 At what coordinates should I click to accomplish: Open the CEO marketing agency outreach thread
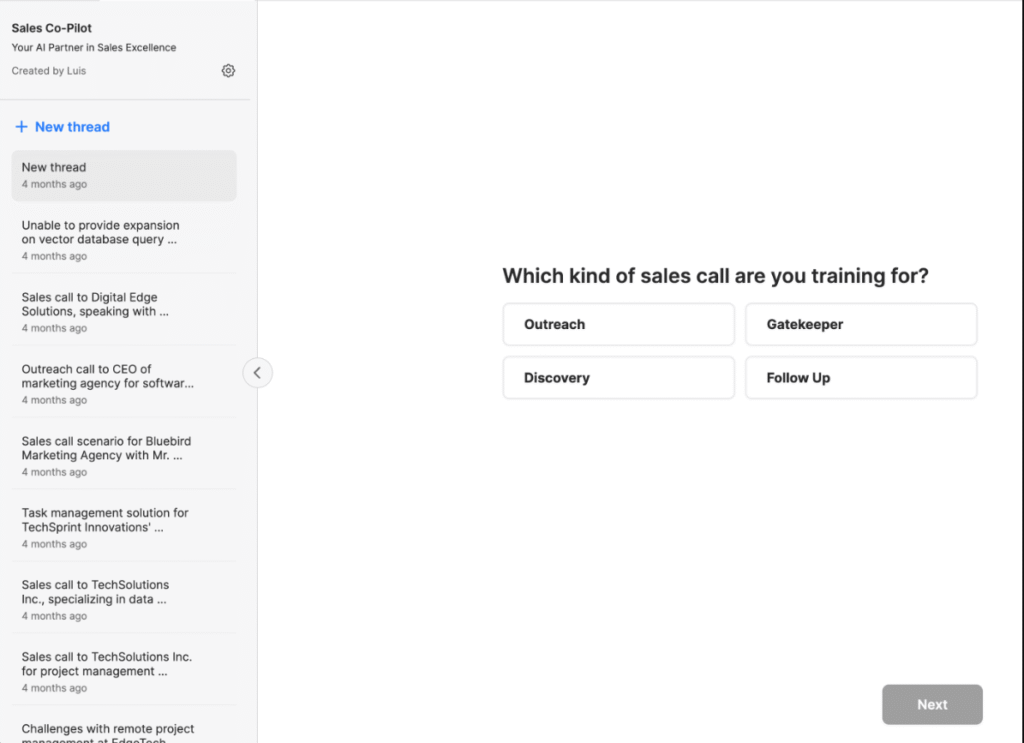pyautogui.click(x=123, y=383)
